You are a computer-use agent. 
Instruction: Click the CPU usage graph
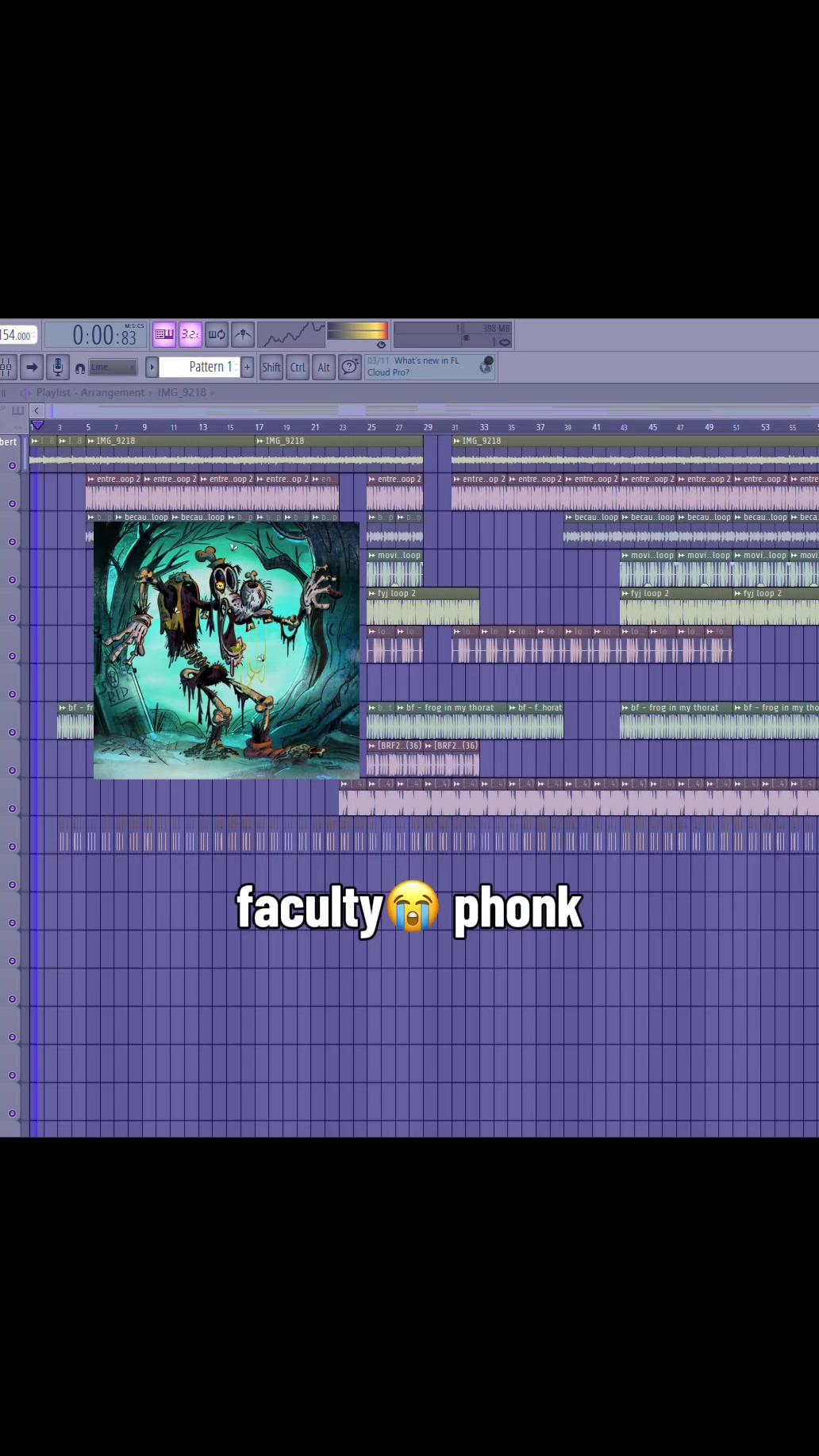pos(291,334)
